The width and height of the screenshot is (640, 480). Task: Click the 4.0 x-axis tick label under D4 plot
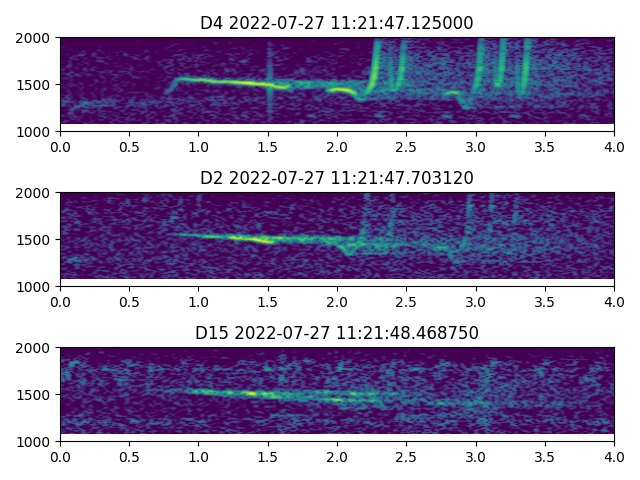tap(614, 146)
